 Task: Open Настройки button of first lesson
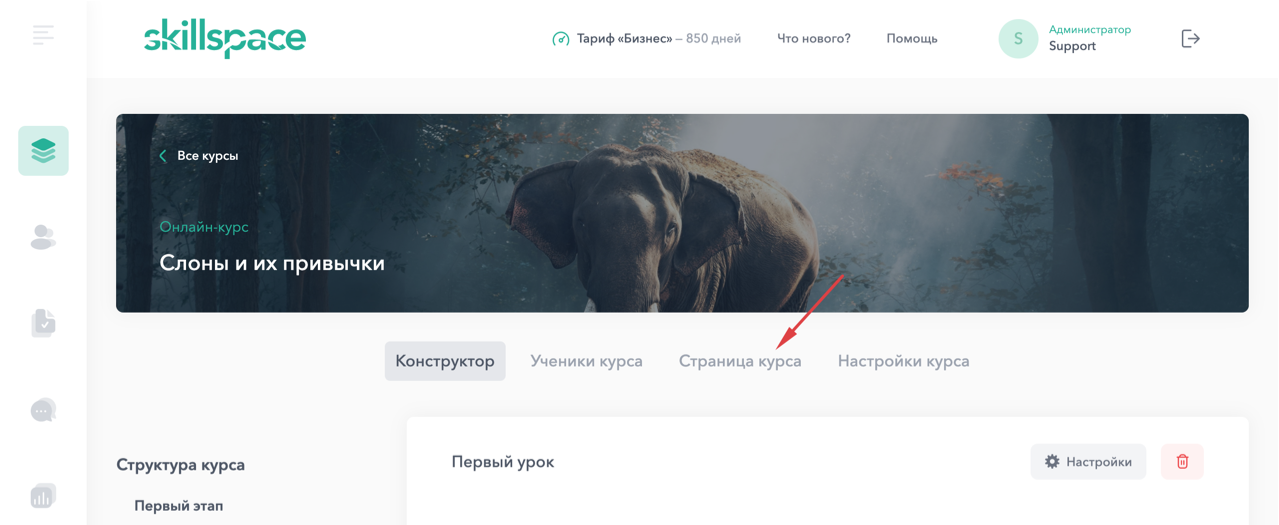pyautogui.click(x=1088, y=462)
